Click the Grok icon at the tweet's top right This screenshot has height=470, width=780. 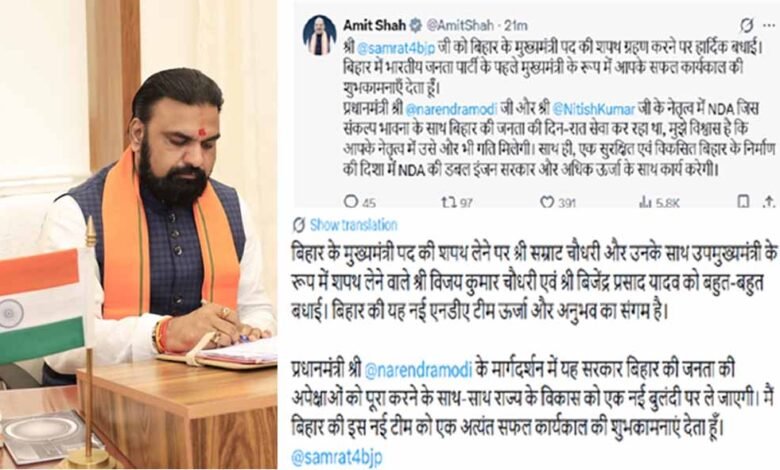pyautogui.click(x=747, y=24)
